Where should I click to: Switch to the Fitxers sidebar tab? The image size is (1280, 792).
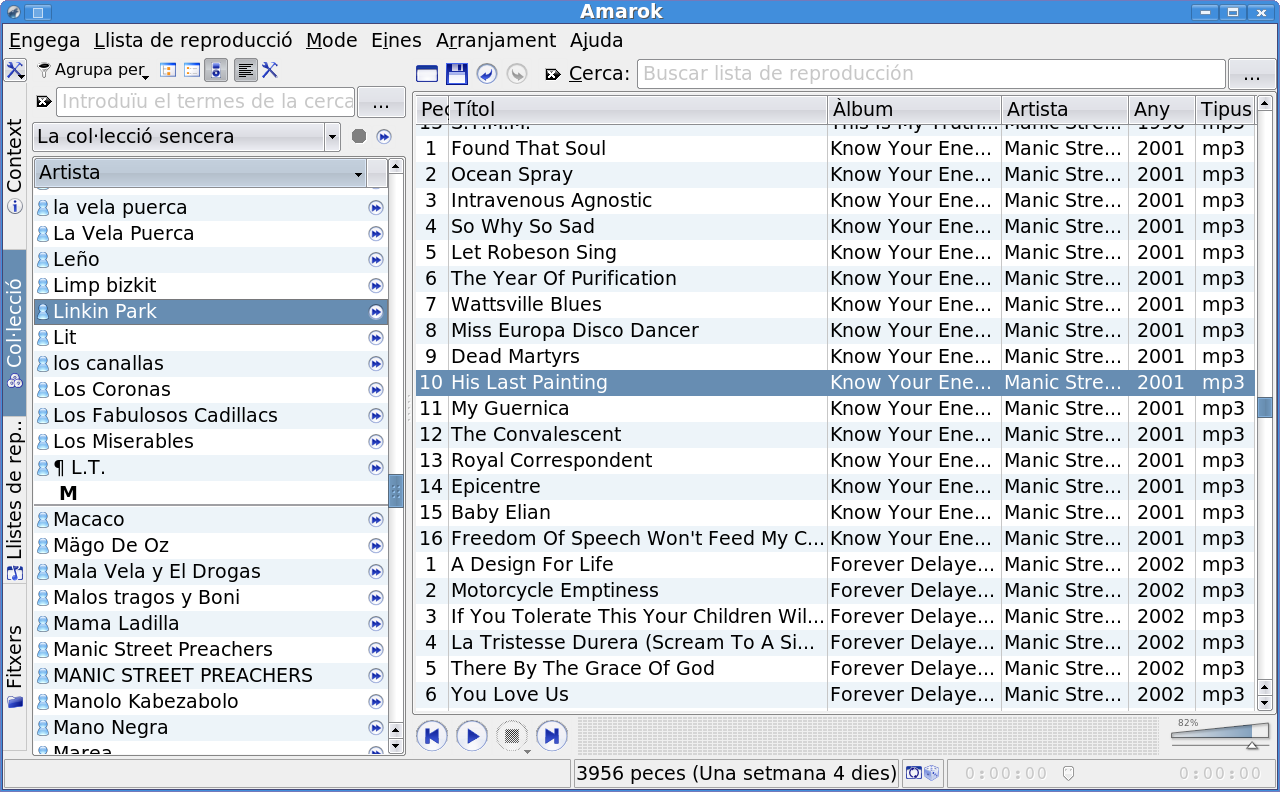click(15, 667)
